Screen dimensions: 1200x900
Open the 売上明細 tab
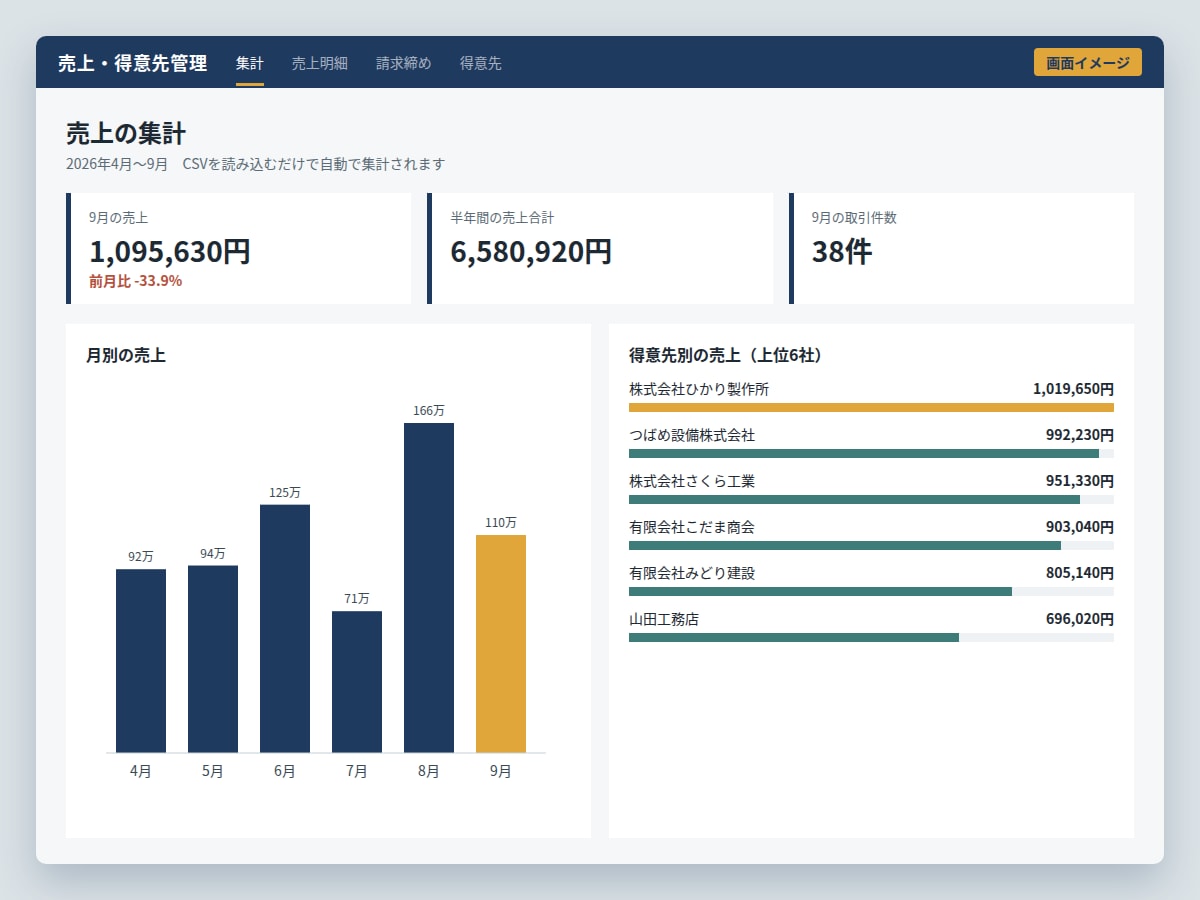pyautogui.click(x=320, y=63)
